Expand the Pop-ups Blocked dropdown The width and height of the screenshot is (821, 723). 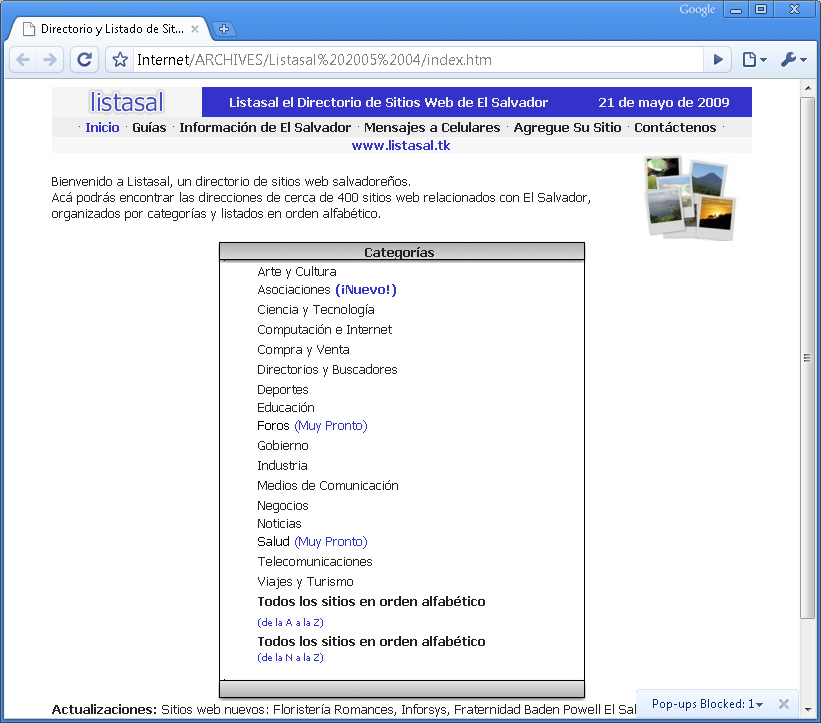[x=707, y=704]
